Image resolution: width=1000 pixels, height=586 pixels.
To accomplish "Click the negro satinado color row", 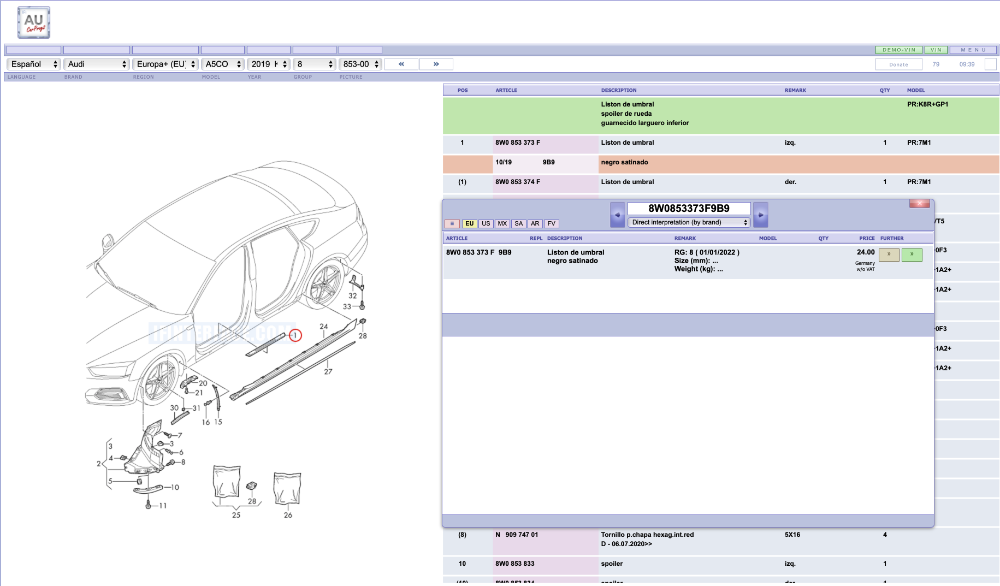I will click(x=721, y=164).
